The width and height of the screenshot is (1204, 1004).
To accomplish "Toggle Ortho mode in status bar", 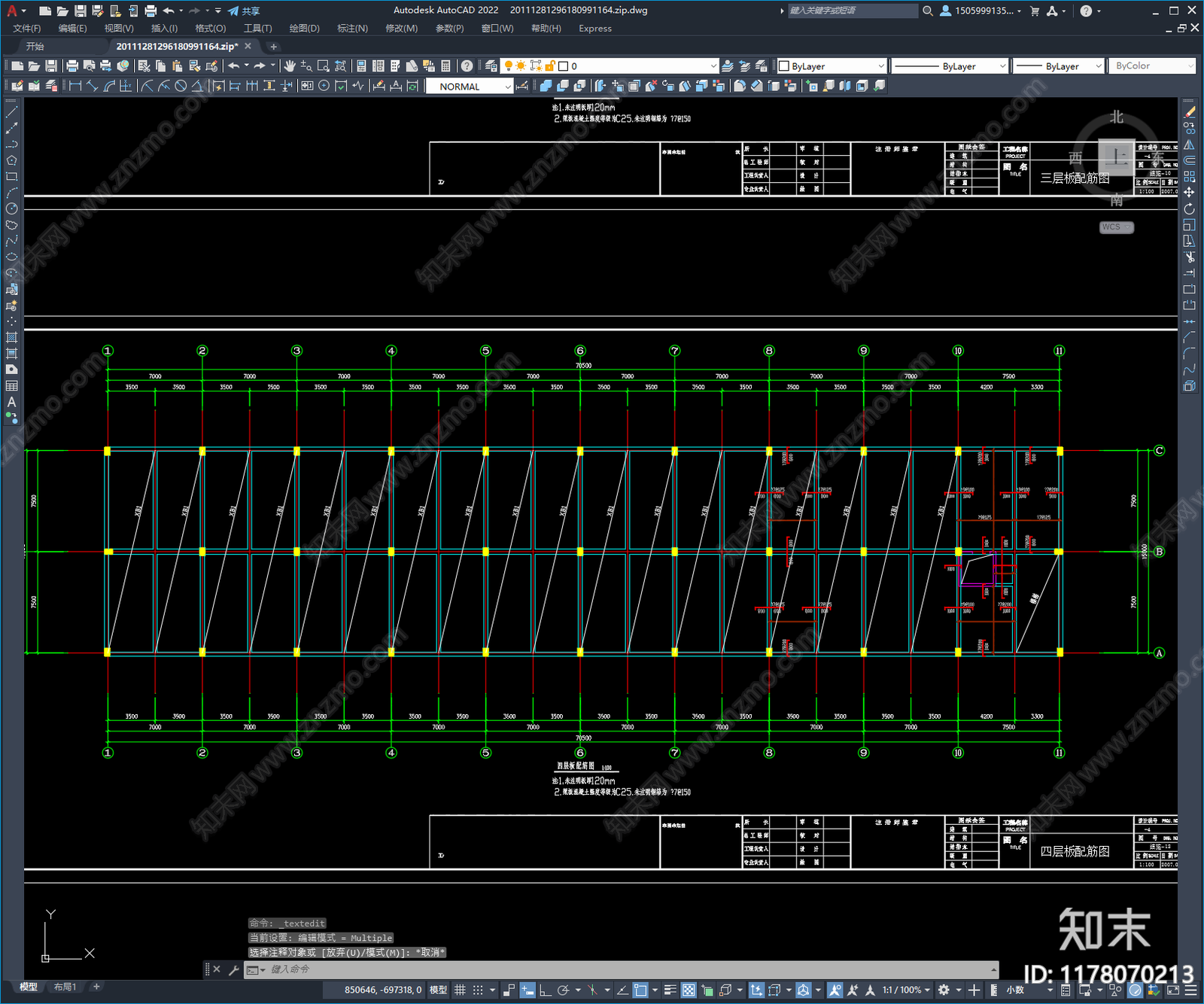I will [x=545, y=990].
